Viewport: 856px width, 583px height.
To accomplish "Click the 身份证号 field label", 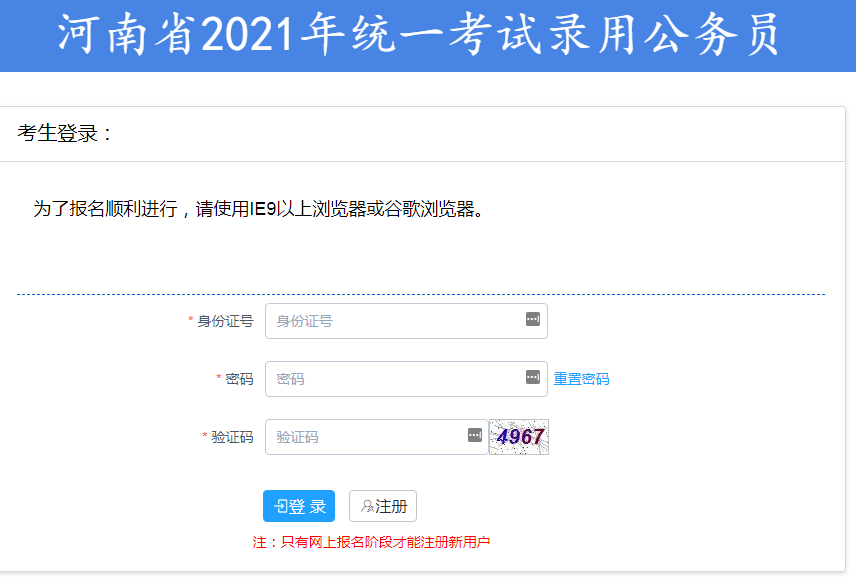I will 225,321.
